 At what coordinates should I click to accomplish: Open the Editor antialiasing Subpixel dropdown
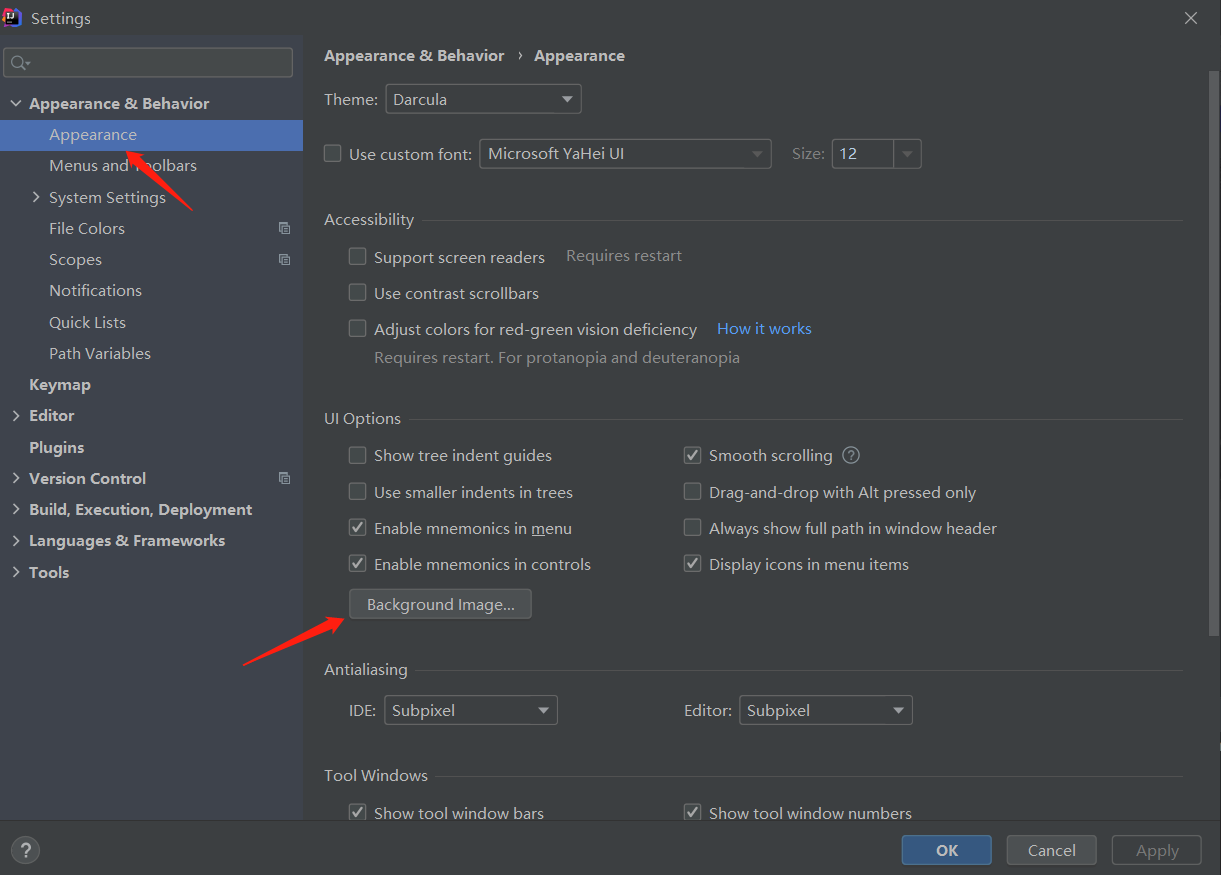pos(826,710)
